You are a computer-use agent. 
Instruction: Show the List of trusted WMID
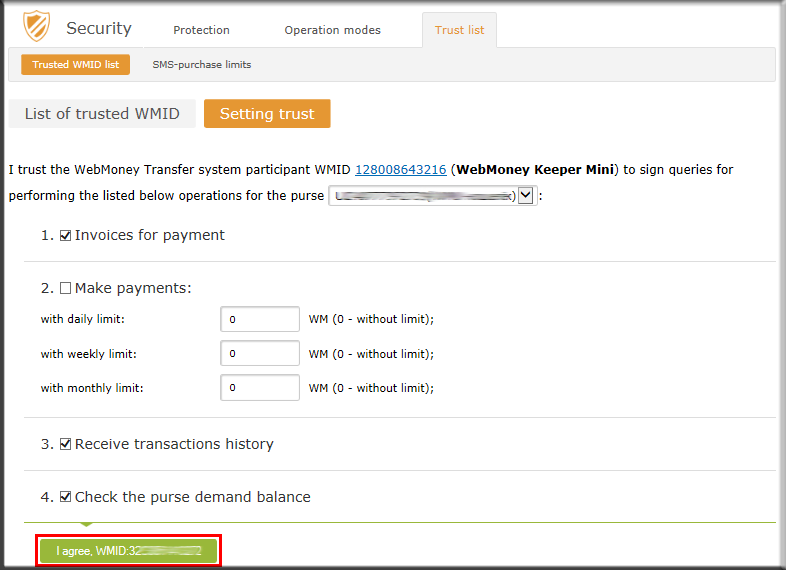[x=102, y=114]
